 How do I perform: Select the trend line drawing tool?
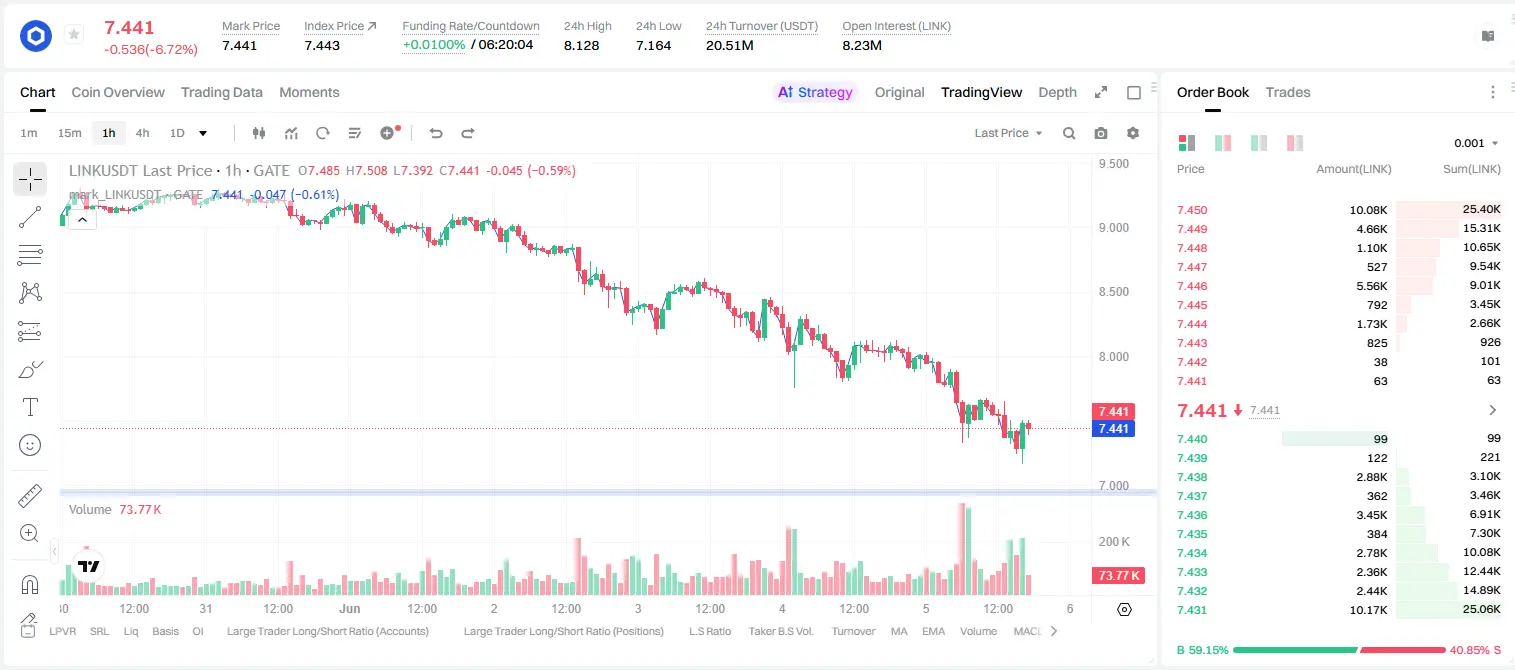(x=30, y=217)
